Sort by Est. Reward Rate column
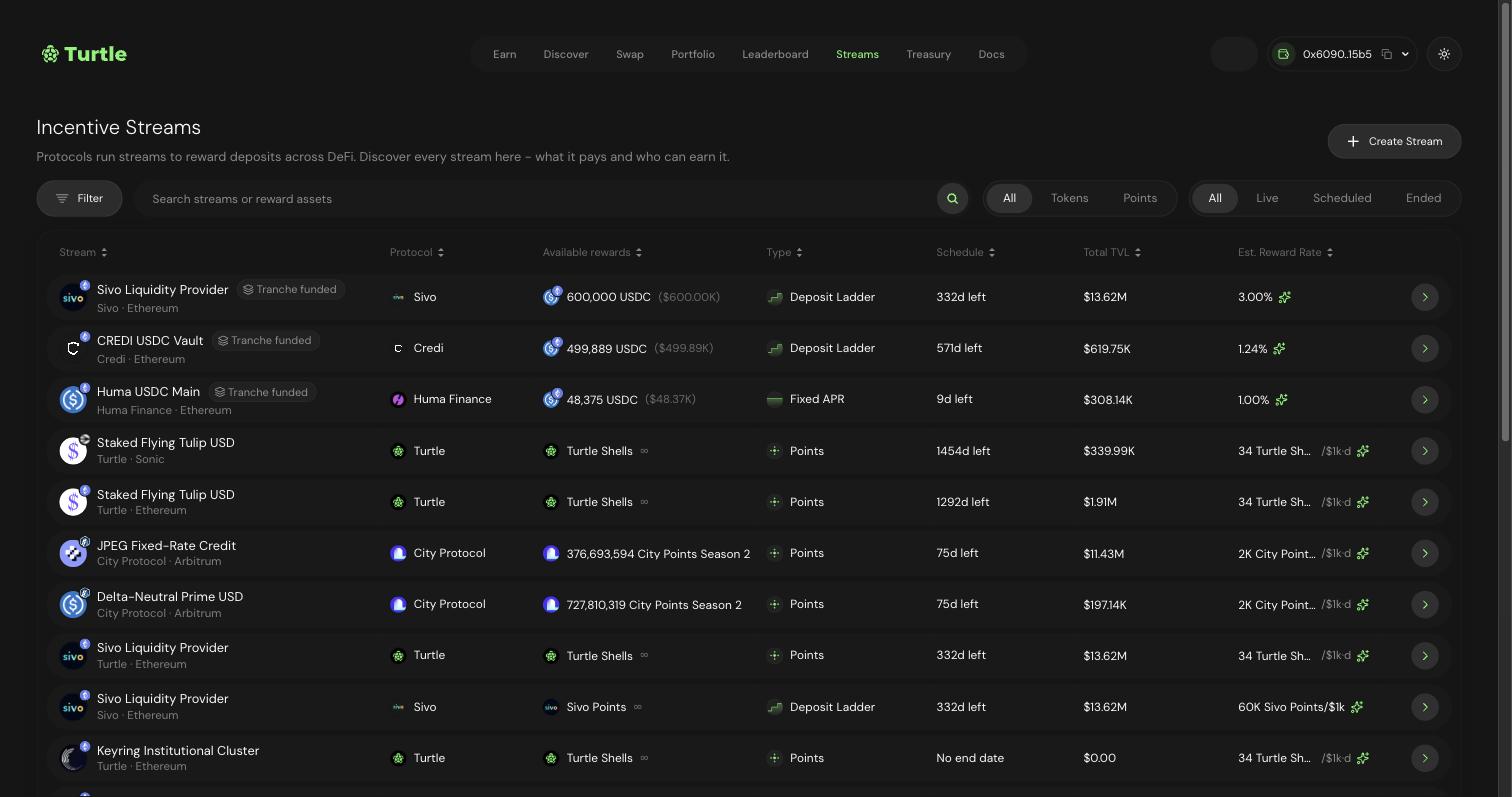Viewport: 1512px width, 797px height. 1285,252
